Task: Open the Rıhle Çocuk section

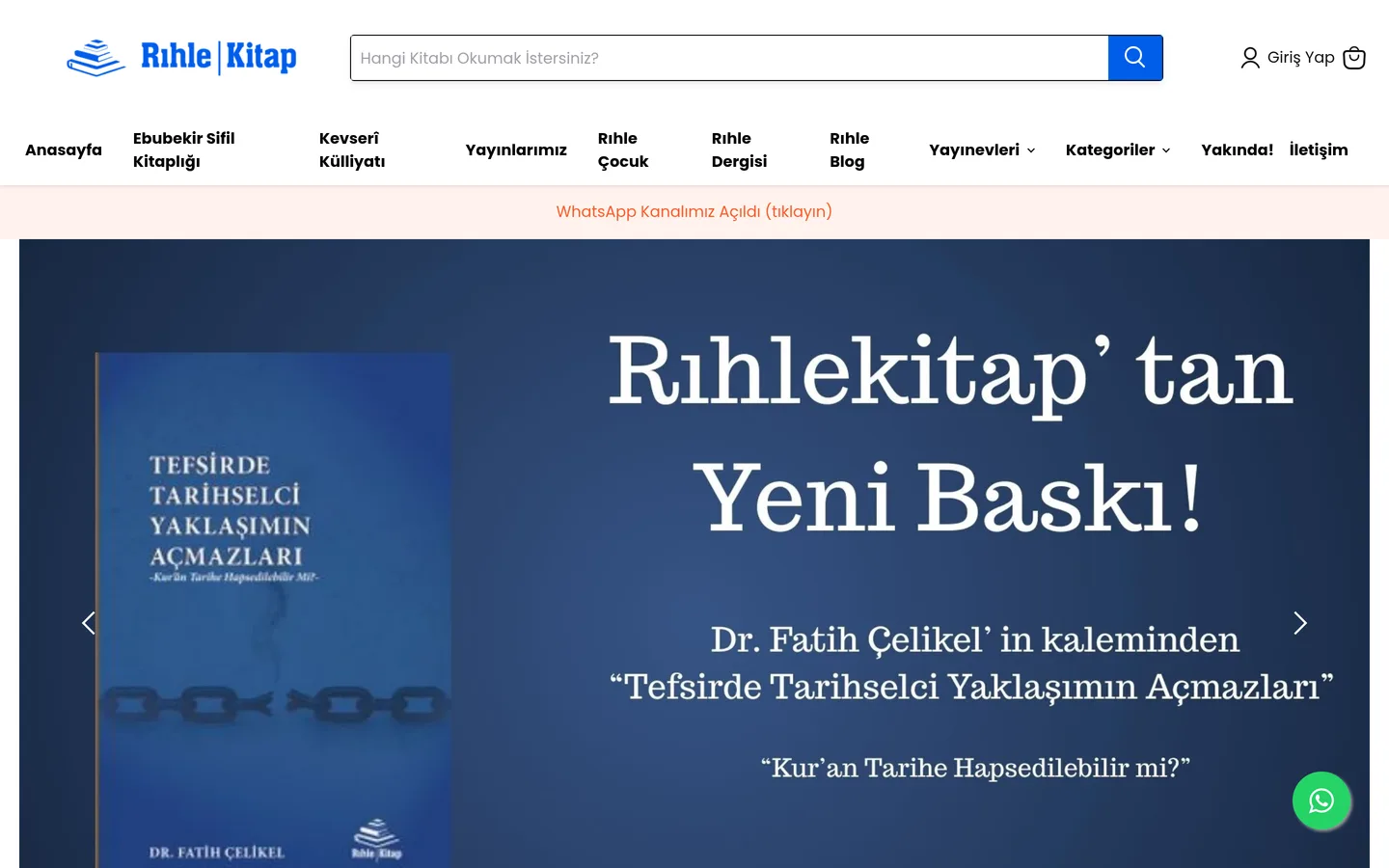Action: (623, 149)
